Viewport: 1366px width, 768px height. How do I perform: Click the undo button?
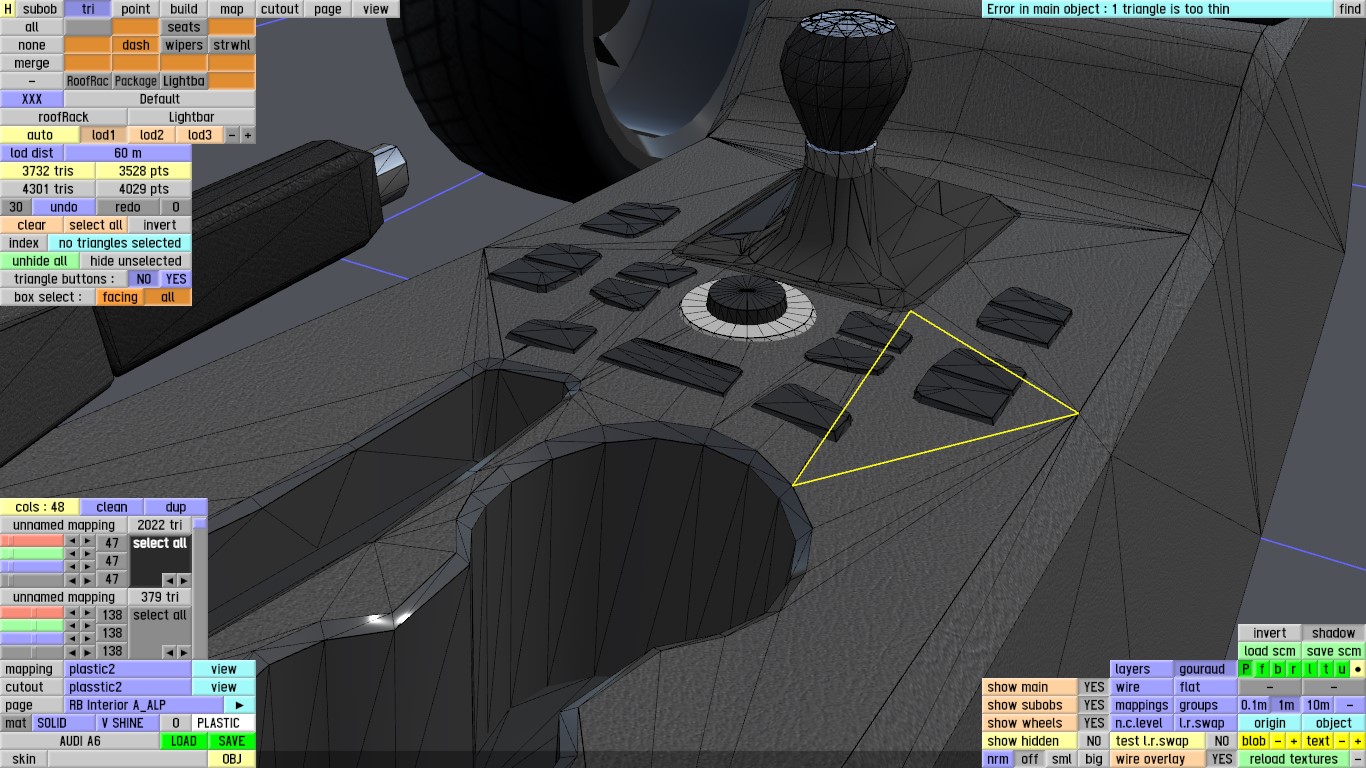(64, 207)
